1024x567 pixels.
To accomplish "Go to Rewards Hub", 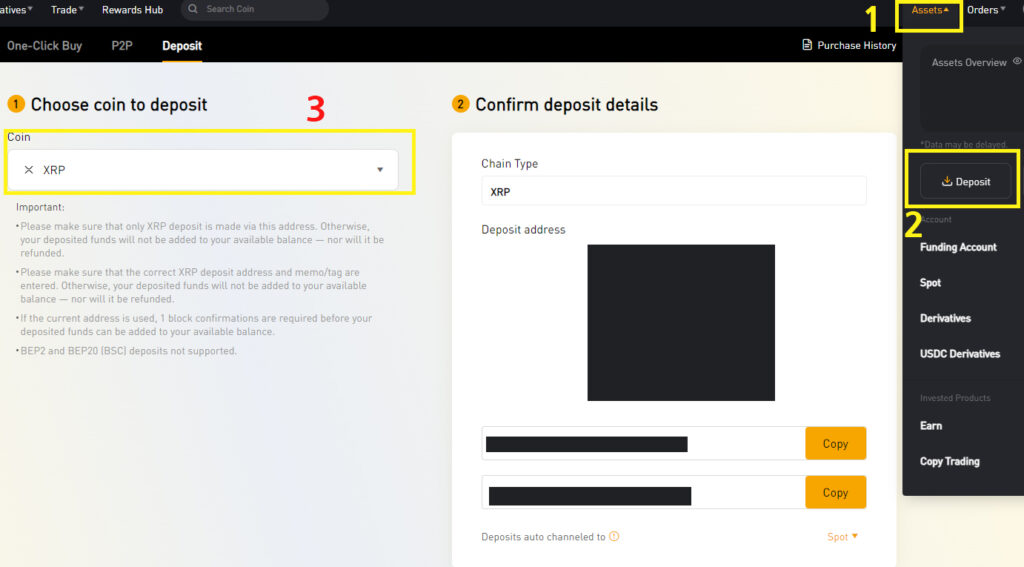I will coord(133,10).
